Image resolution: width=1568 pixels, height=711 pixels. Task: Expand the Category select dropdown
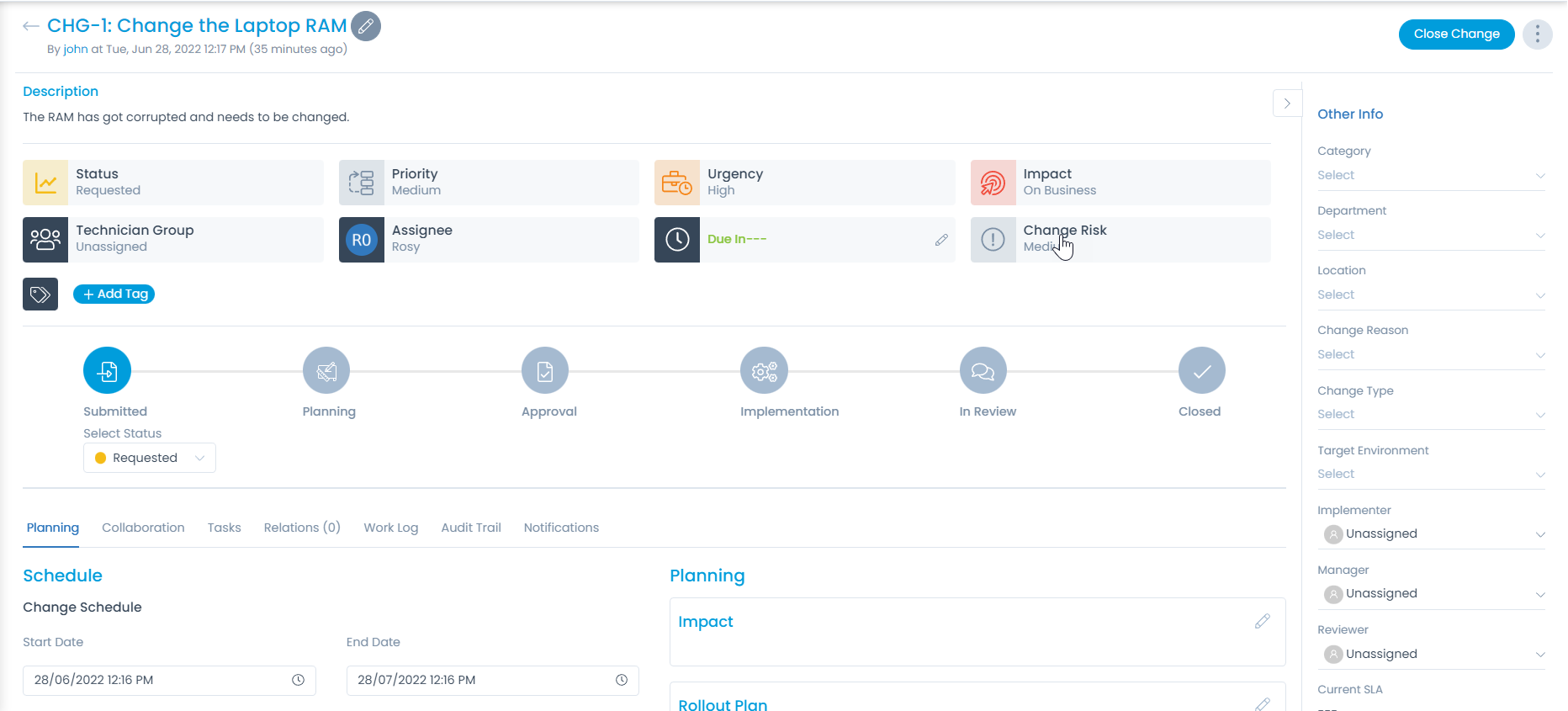click(1430, 175)
